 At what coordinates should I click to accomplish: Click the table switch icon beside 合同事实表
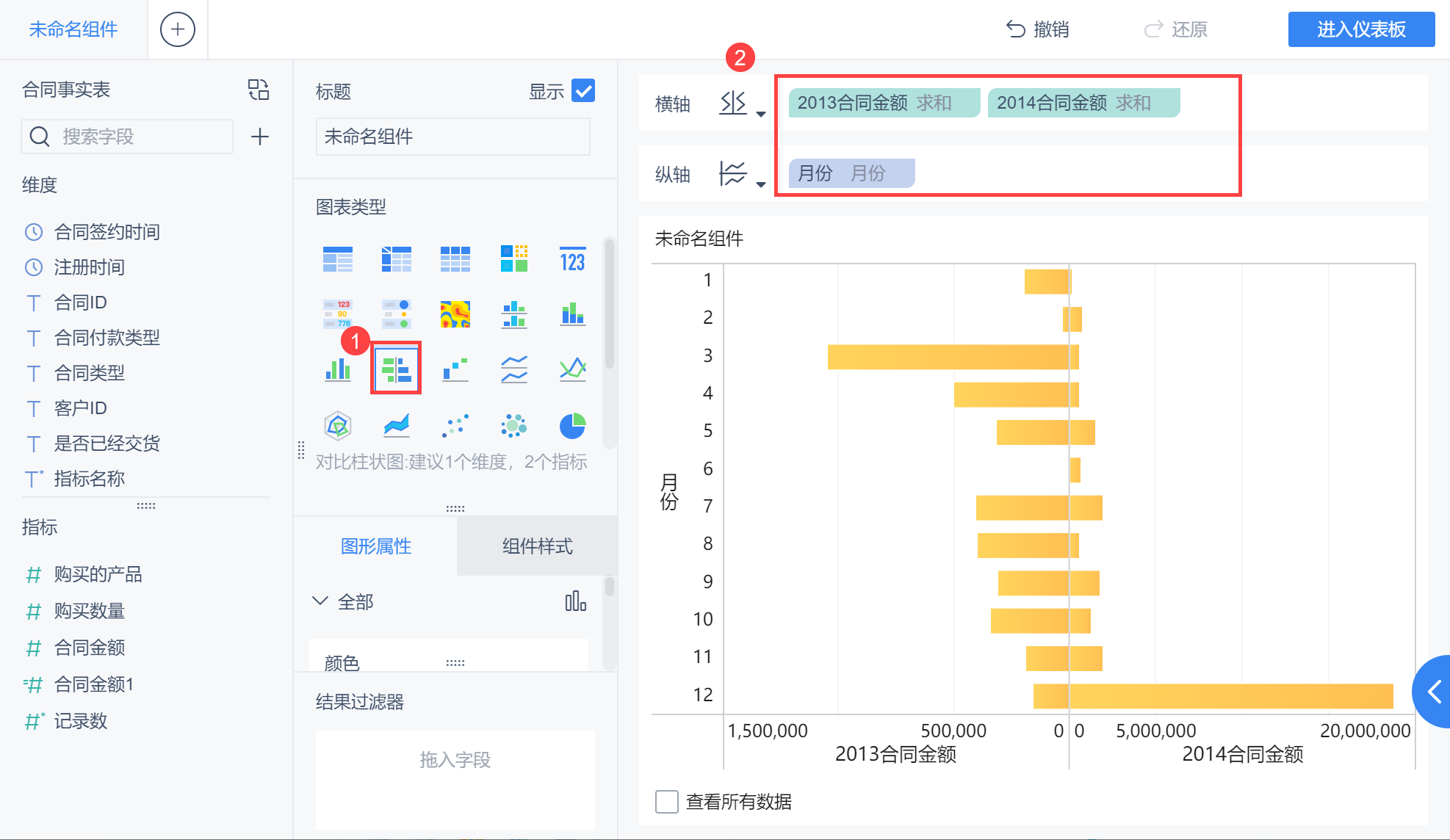coord(259,90)
